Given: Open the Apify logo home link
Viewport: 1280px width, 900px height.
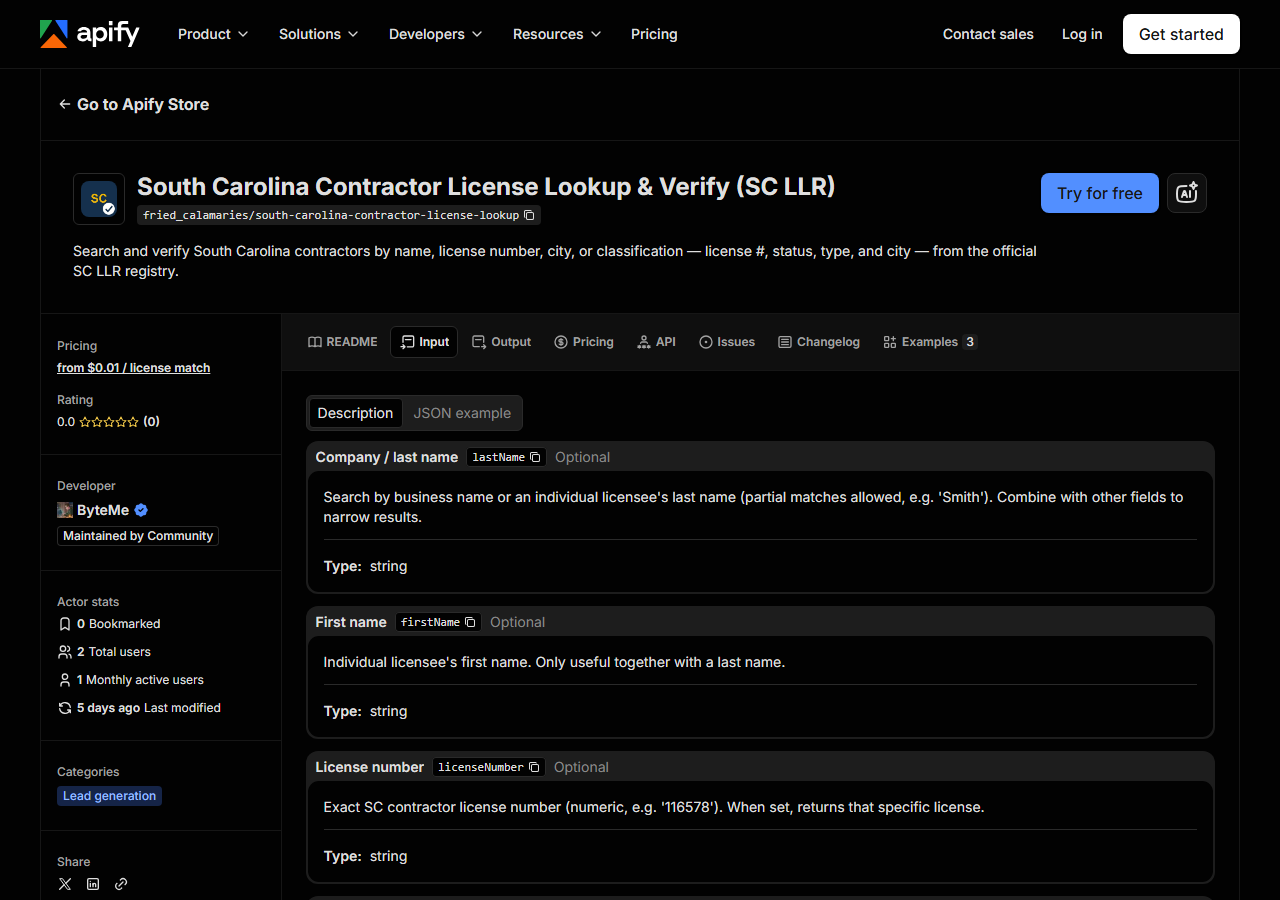Looking at the screenshot, I should coord(89,34).
